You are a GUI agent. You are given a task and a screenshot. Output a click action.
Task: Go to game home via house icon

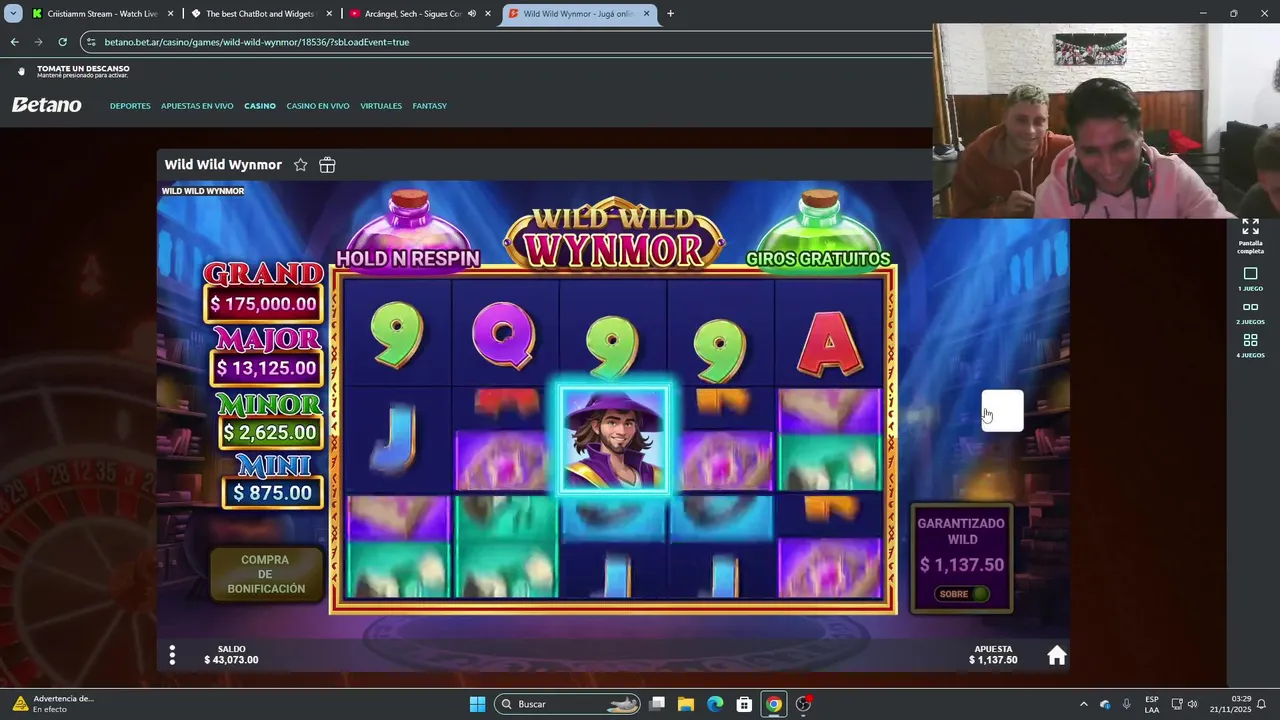pos(1056,656)
